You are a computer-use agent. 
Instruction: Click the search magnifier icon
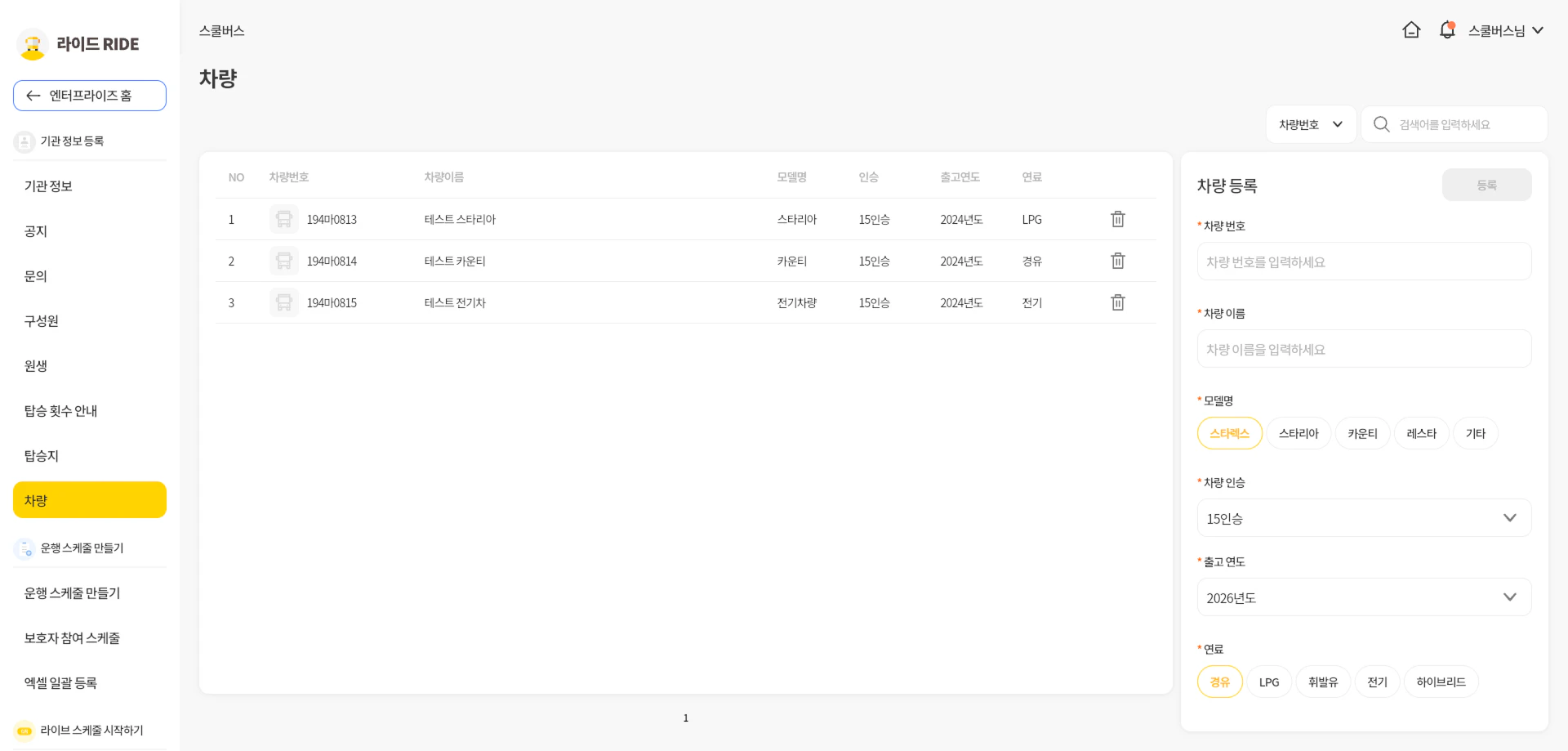1382,124
